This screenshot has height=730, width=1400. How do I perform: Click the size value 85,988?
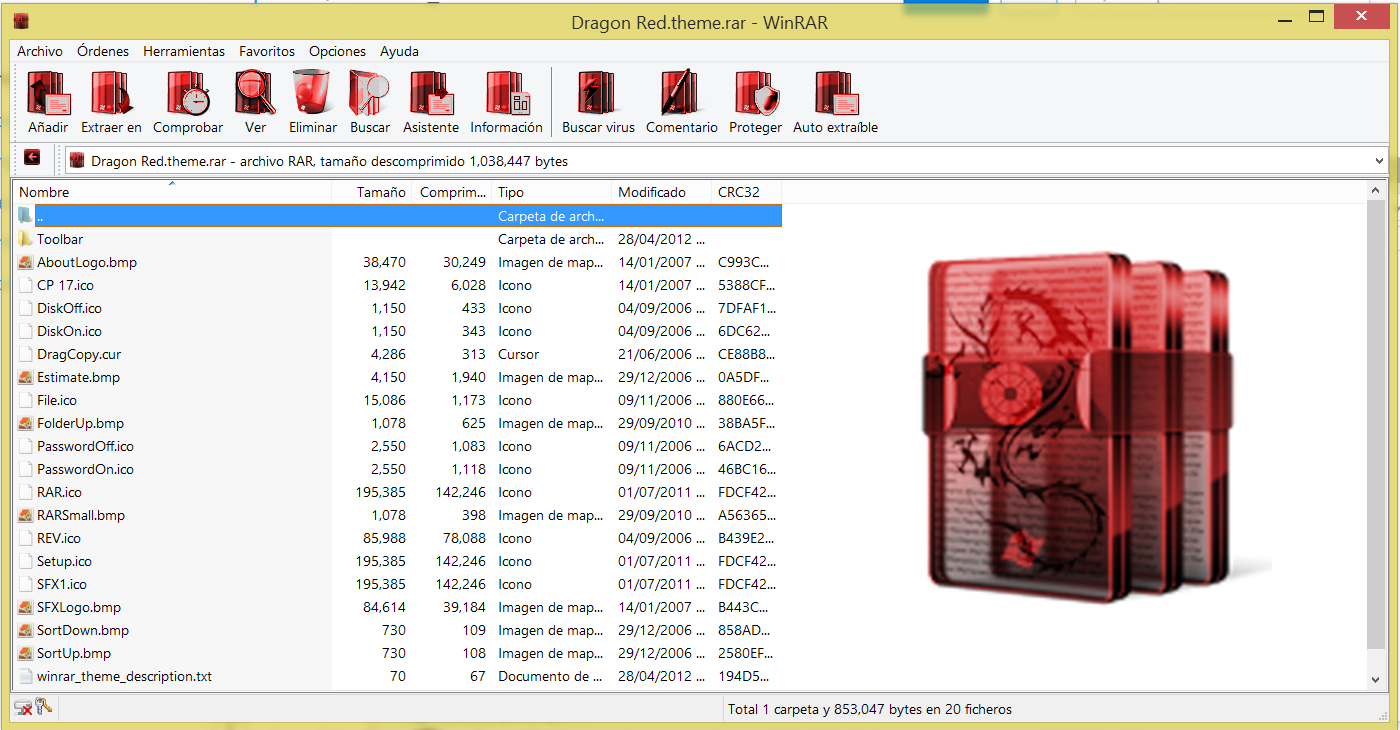click(384, 538)
